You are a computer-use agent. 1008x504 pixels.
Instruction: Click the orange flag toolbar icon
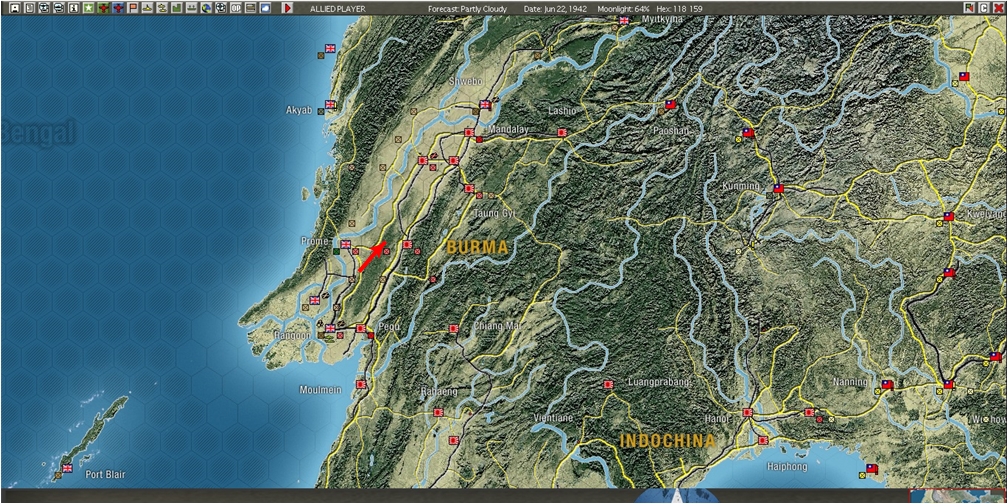(132, 8)
